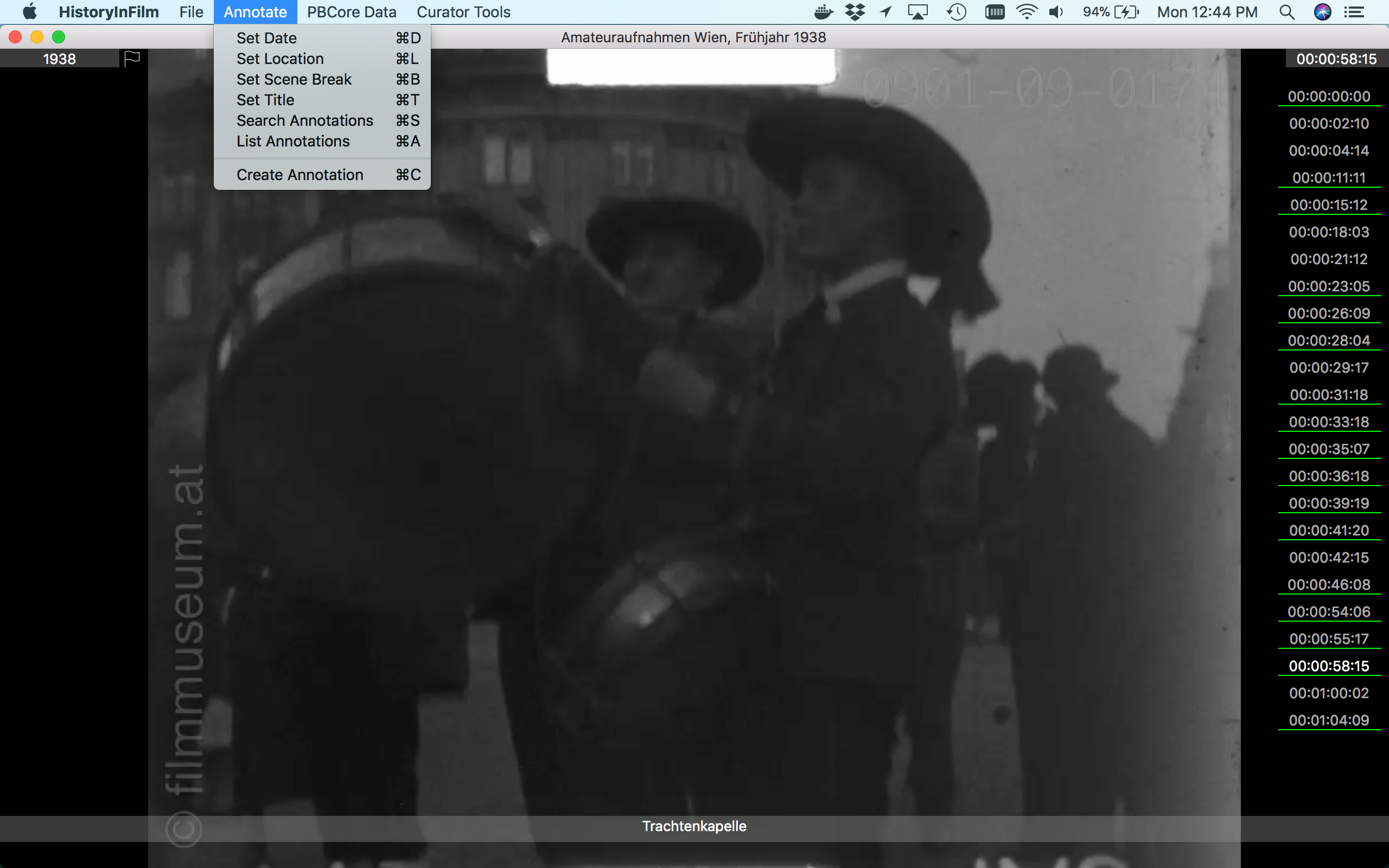The height and width of the screenshot is (868, 1389).
Task: Select Set Scene Break from Annotate menu
Action: point(294,79)
